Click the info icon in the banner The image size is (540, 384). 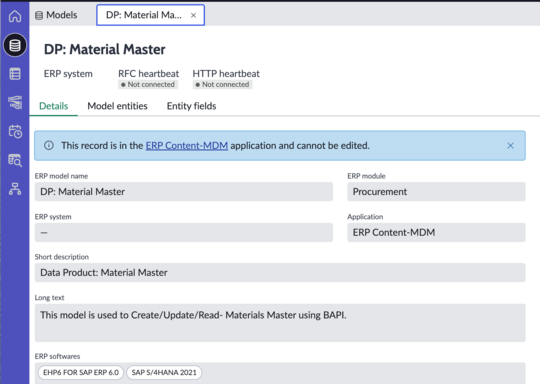coord(49,145)
